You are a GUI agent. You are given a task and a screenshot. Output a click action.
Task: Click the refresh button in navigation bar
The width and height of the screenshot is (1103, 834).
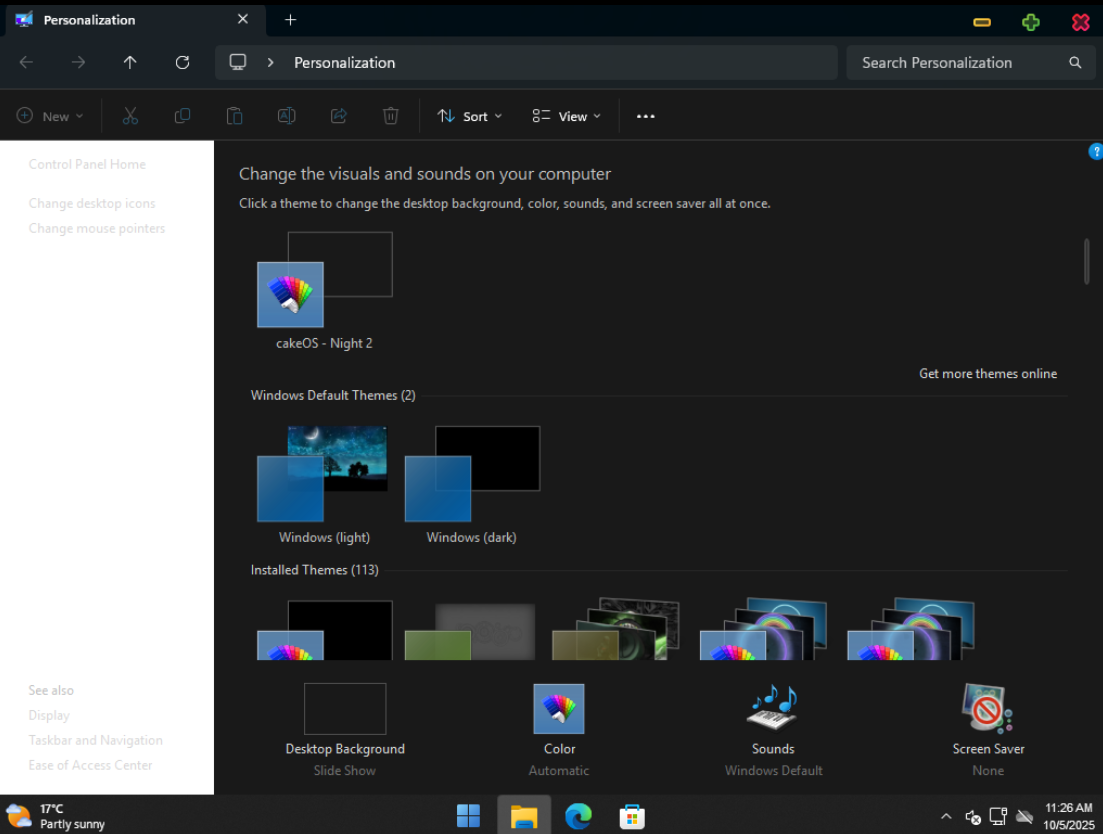(182, 62)
